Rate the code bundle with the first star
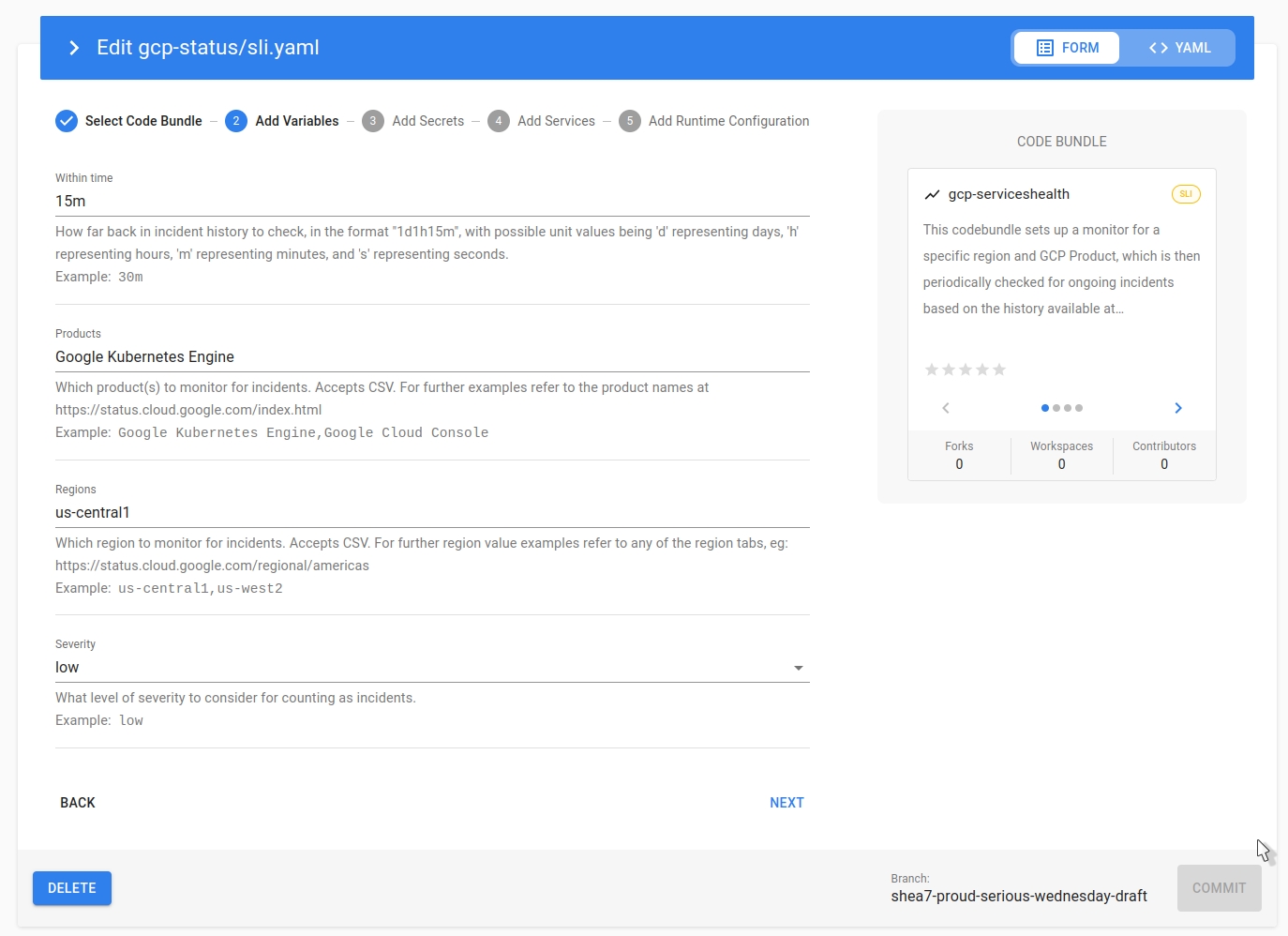Screen dimensions: 1288x936 [932, 370]
